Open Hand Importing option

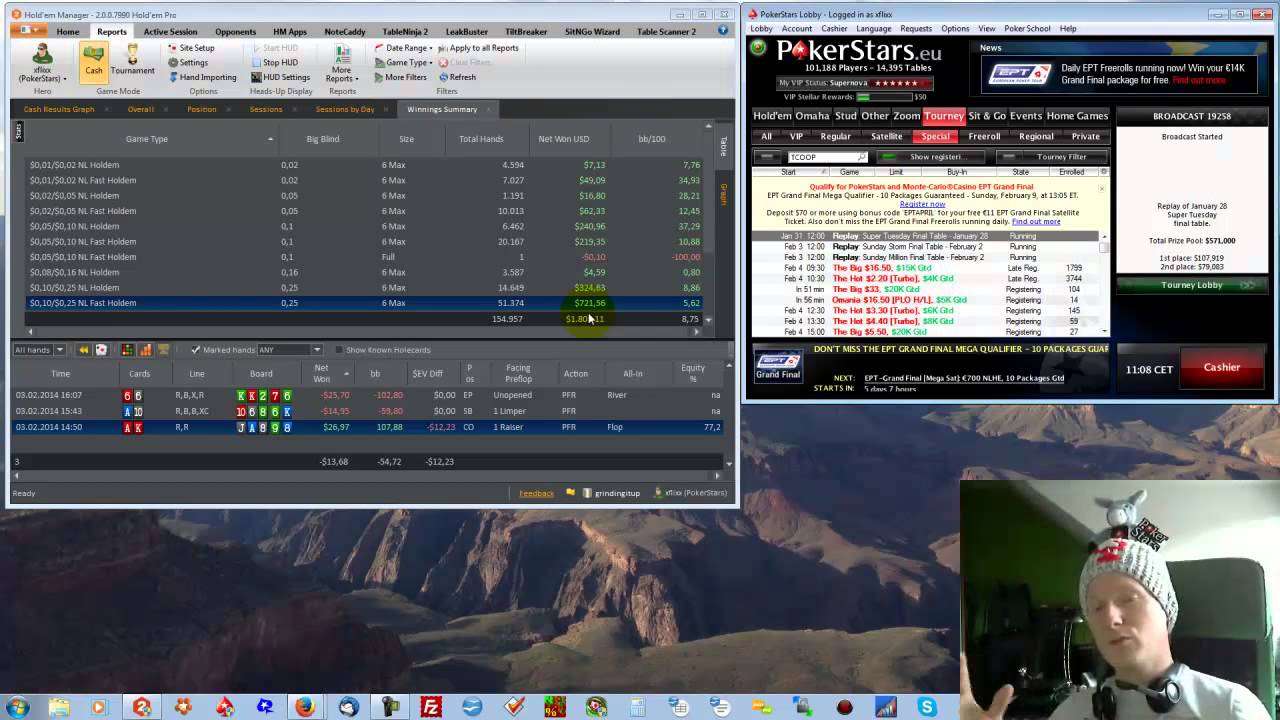201,77
